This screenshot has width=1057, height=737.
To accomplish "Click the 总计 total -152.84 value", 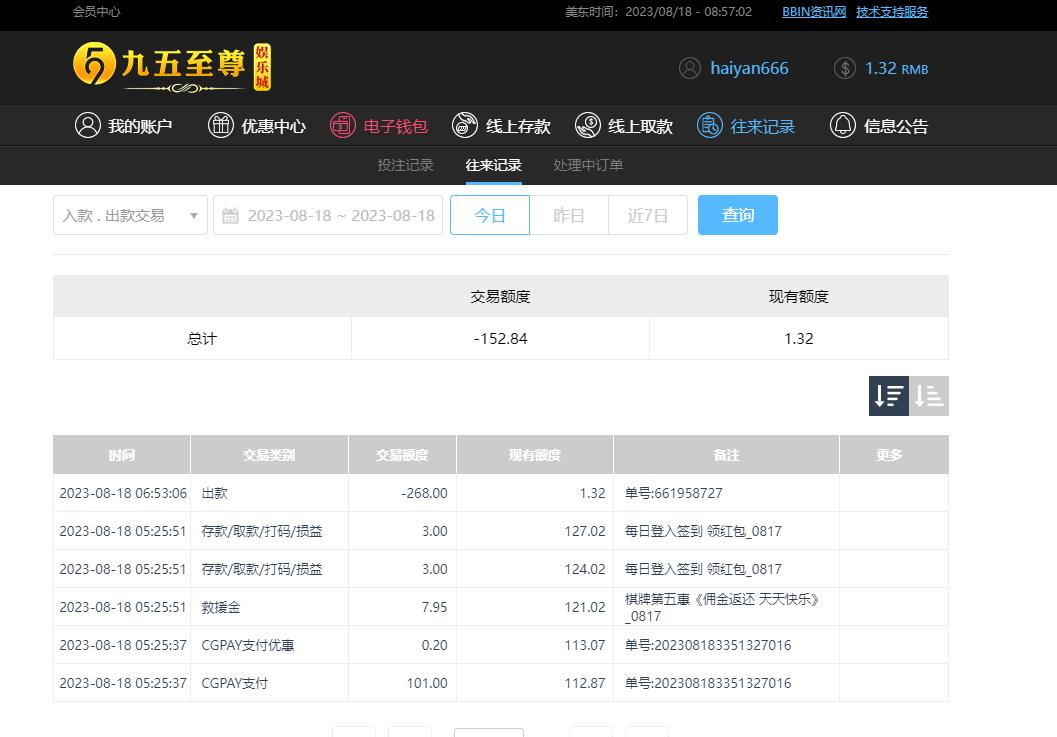I will pos(500,338).
